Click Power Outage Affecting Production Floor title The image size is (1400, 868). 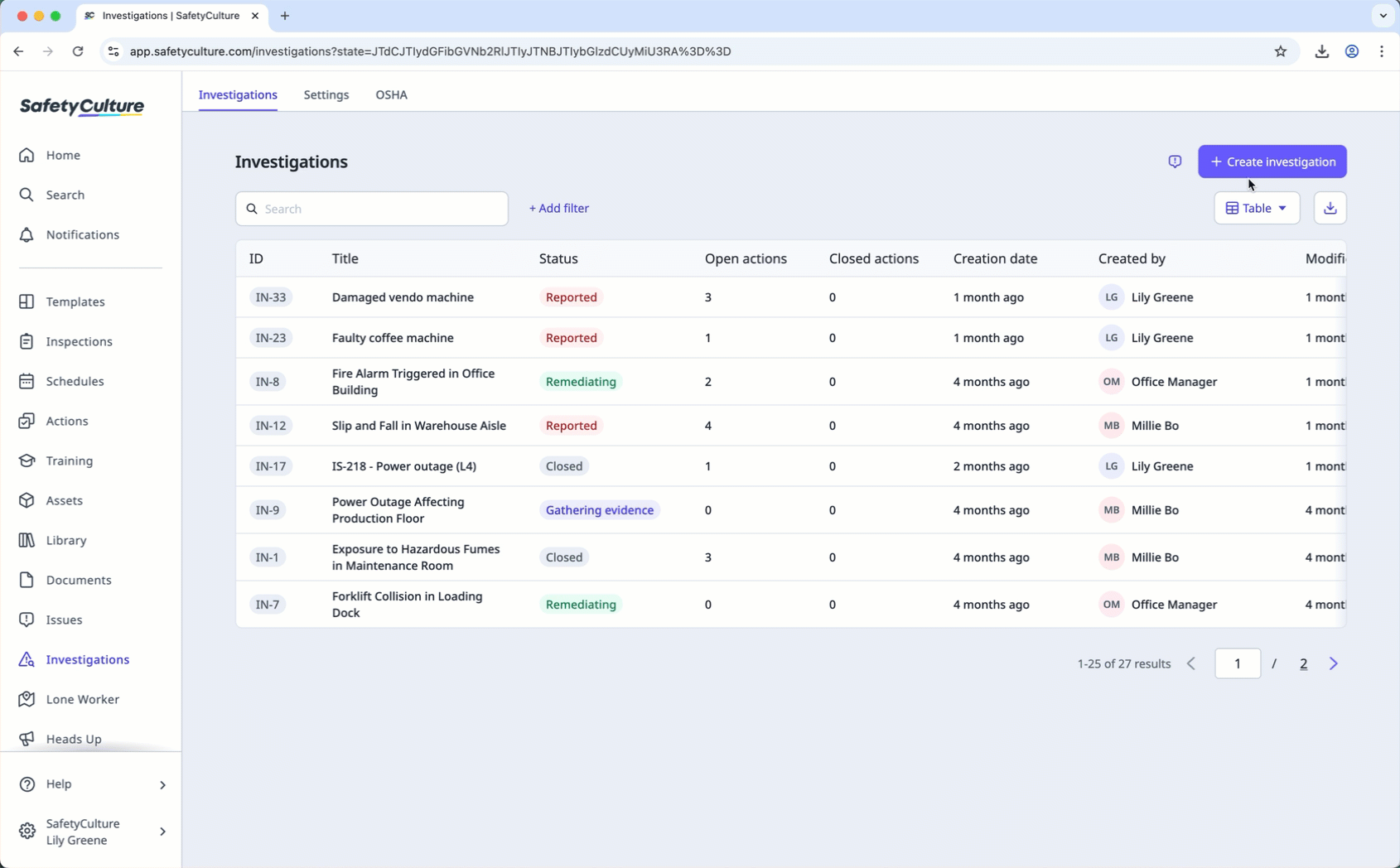coord(398,510)
